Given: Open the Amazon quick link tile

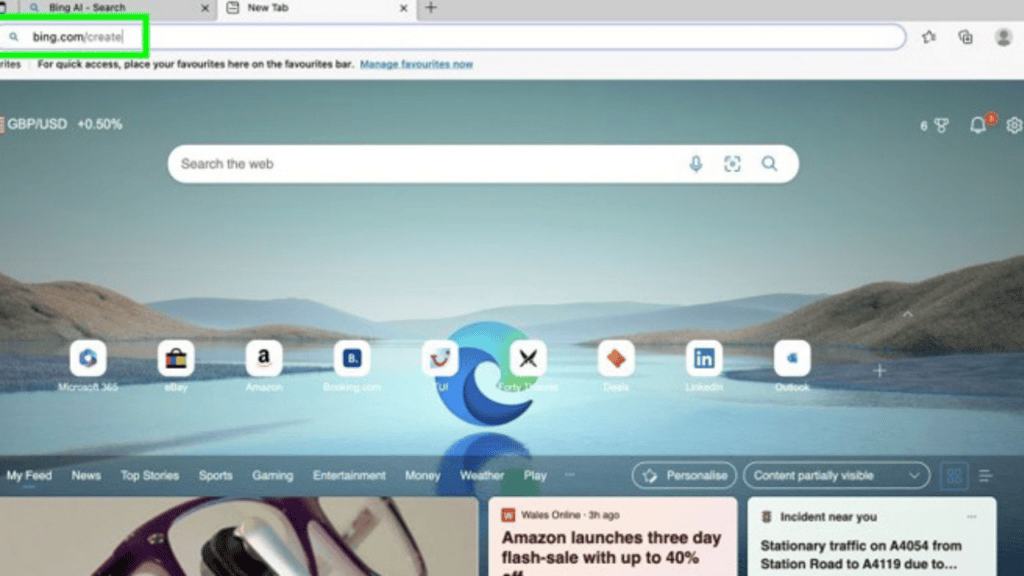Looking at the screenshot, I should coord(264,358).
